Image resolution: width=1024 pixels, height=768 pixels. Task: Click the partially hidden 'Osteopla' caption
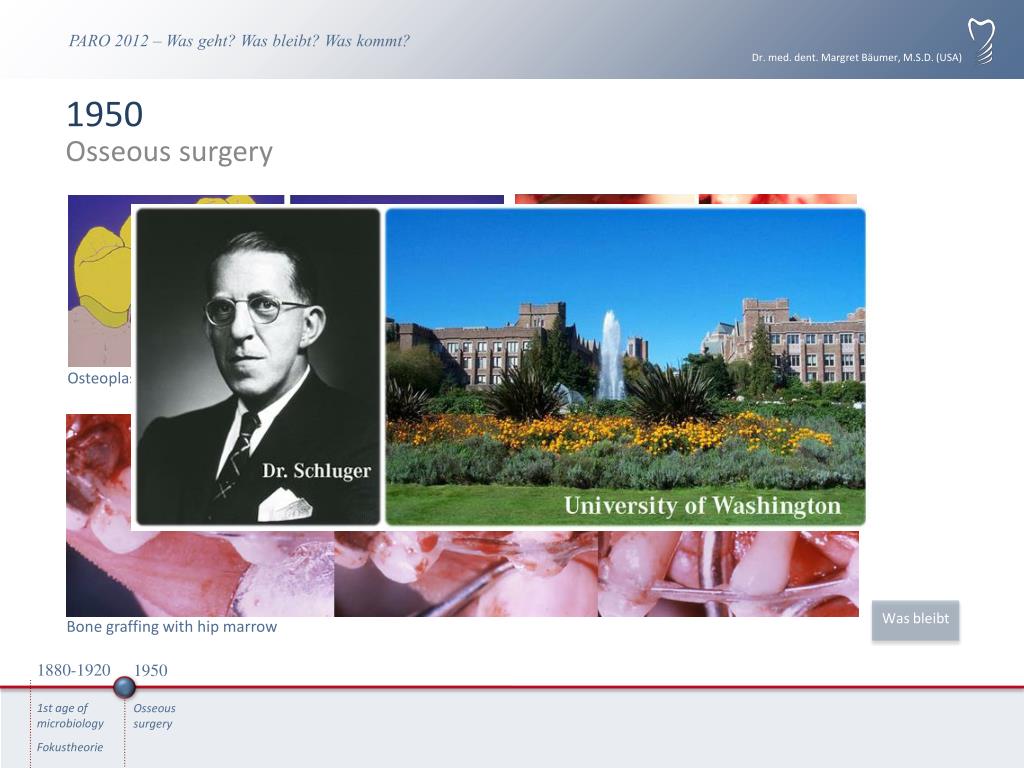click(99, 378)
